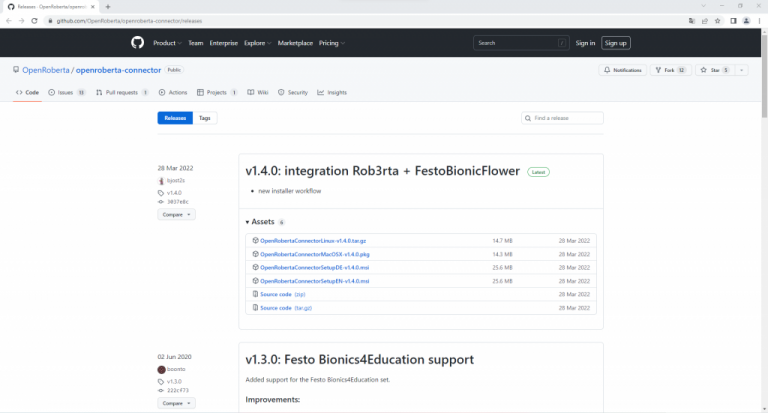Click the browser reload icon
The image size is (768, 413).
[x=36, y=20]
